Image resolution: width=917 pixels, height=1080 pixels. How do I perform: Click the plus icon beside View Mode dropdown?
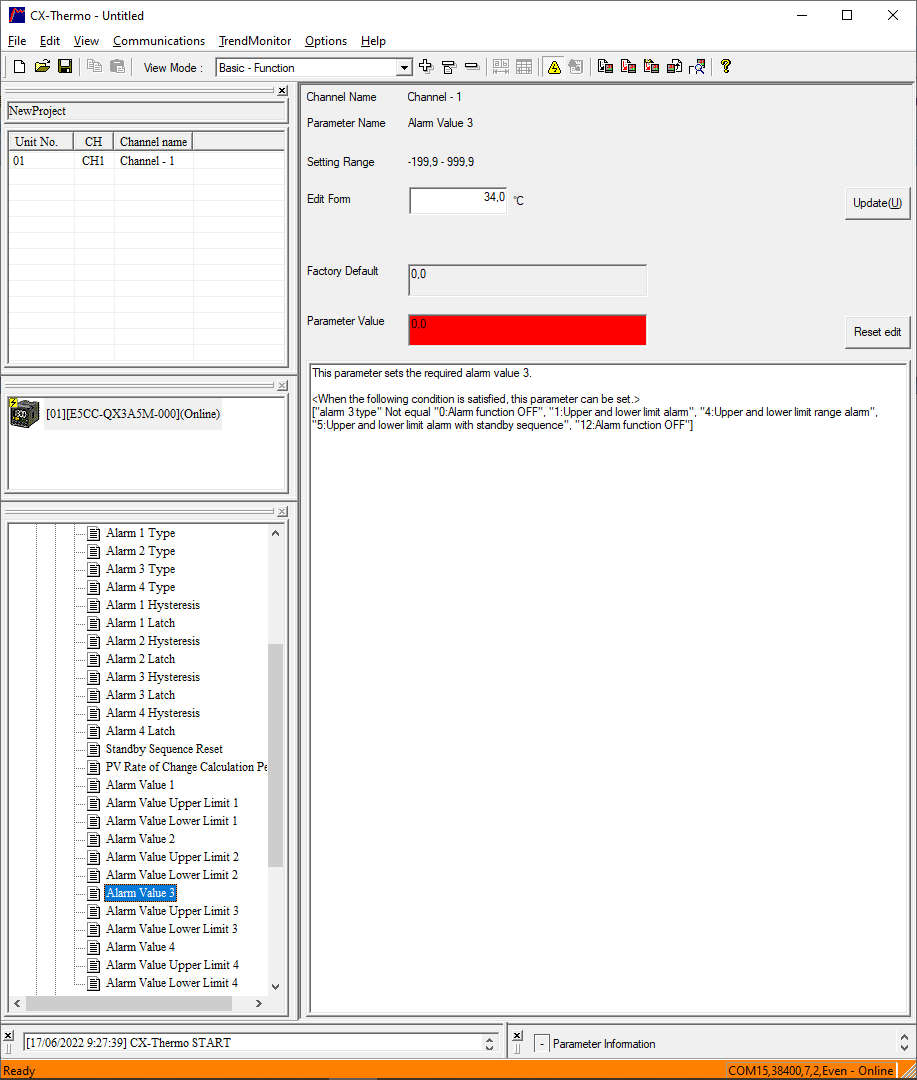pos(426,67)
